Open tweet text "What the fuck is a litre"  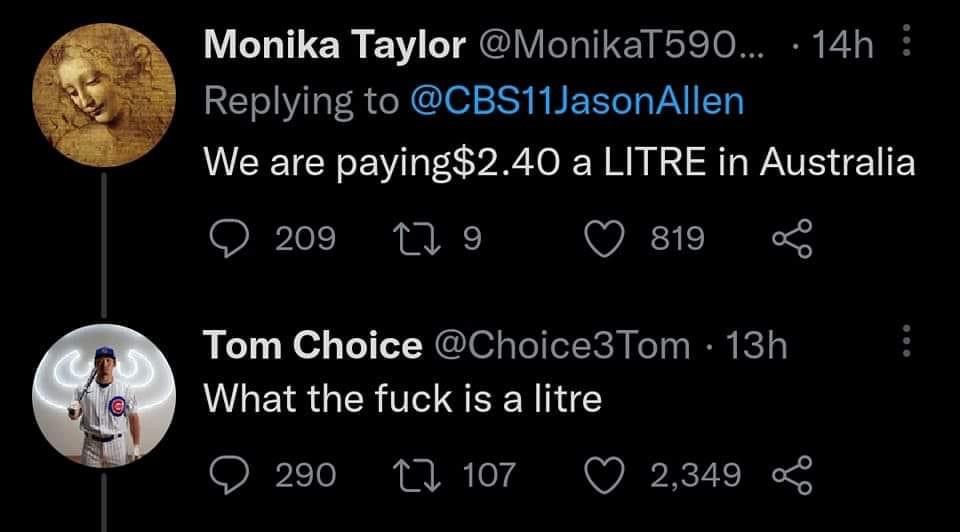[x=403, y=399]
